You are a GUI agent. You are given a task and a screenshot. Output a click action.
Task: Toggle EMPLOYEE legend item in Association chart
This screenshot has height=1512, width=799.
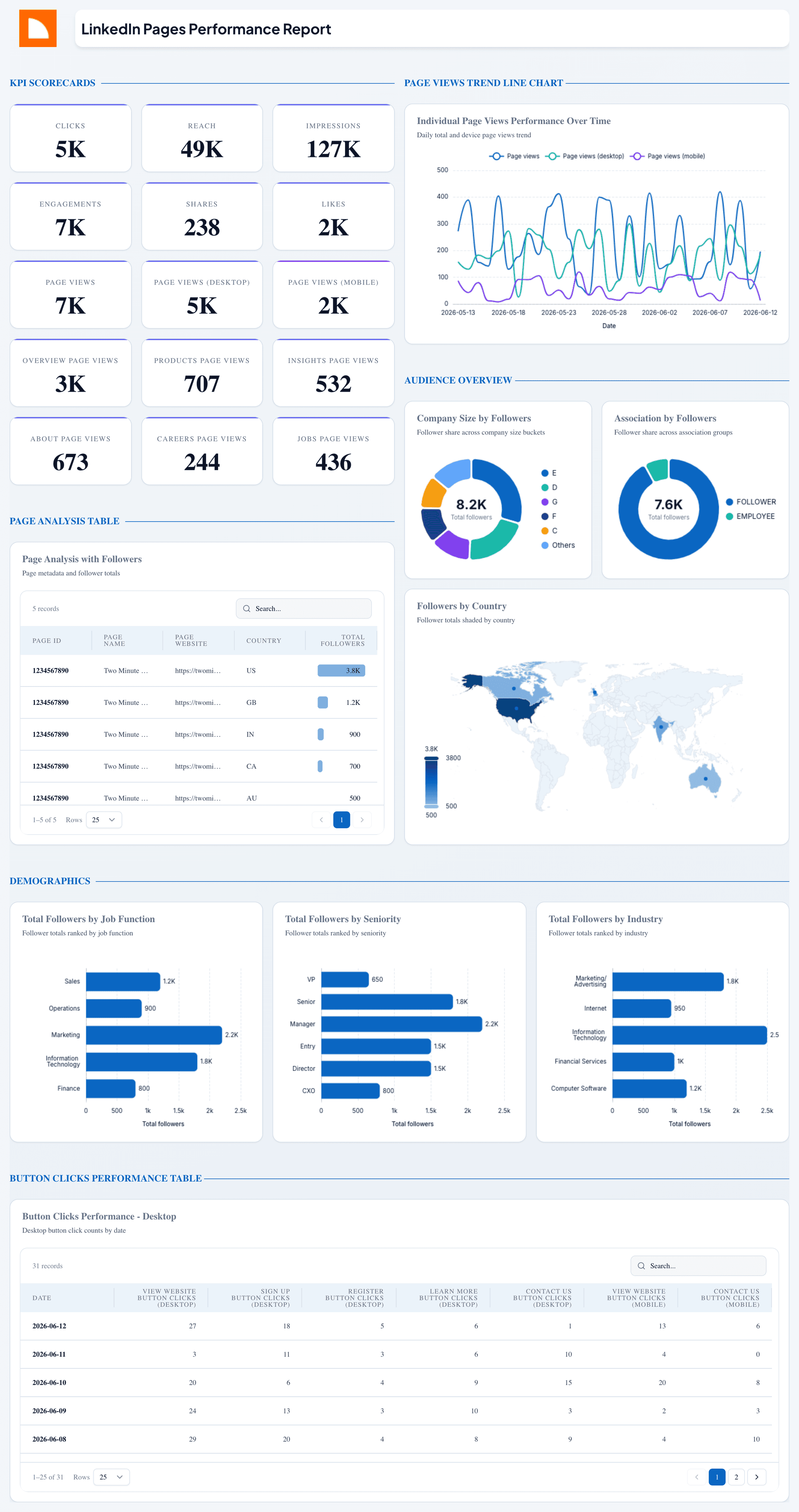tap(750, 517)
